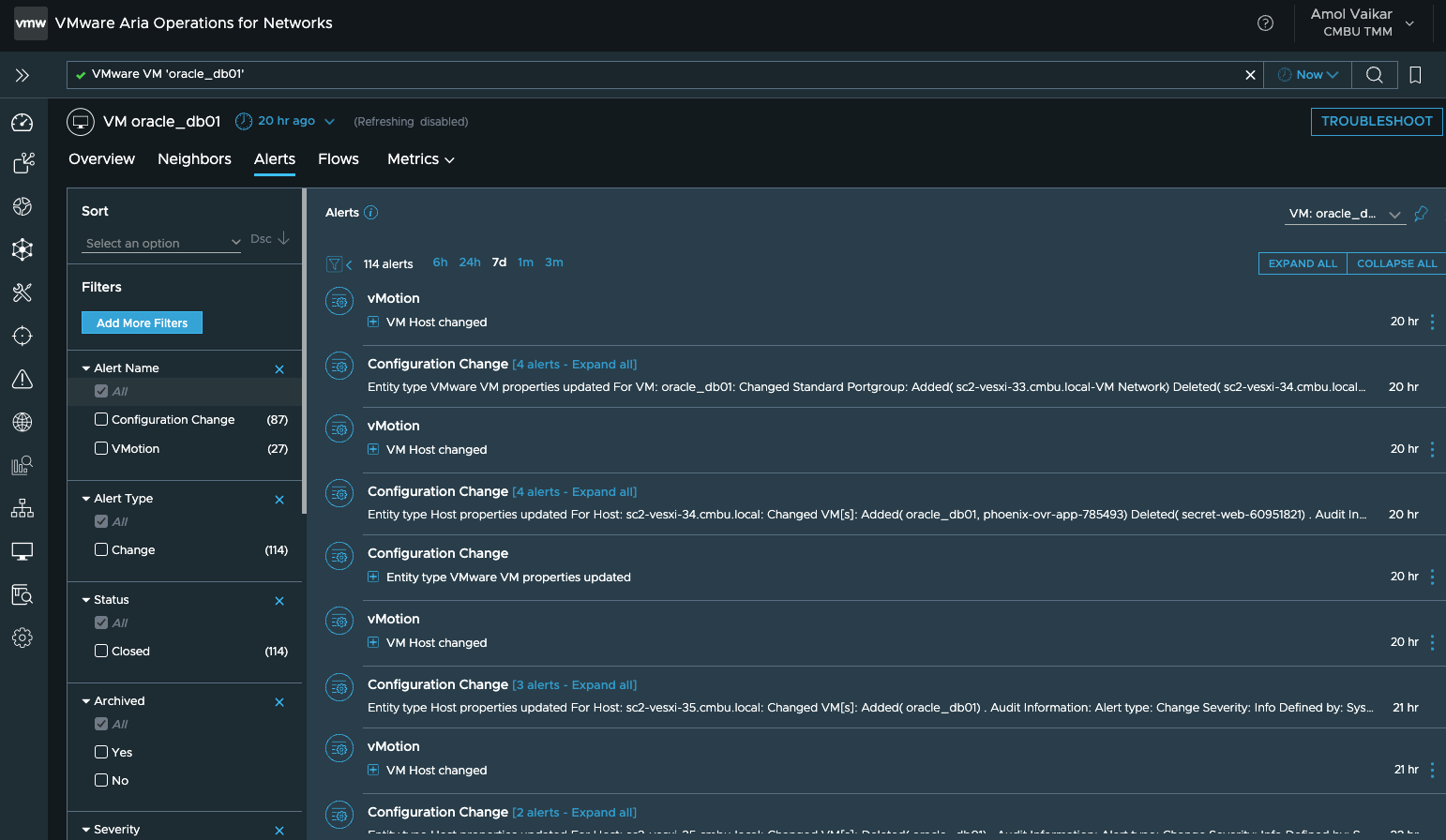Viewport: 1446px width, 840px height.
Task: Toggle All checkbox under Alert Type
Action: tap(101, 521)
